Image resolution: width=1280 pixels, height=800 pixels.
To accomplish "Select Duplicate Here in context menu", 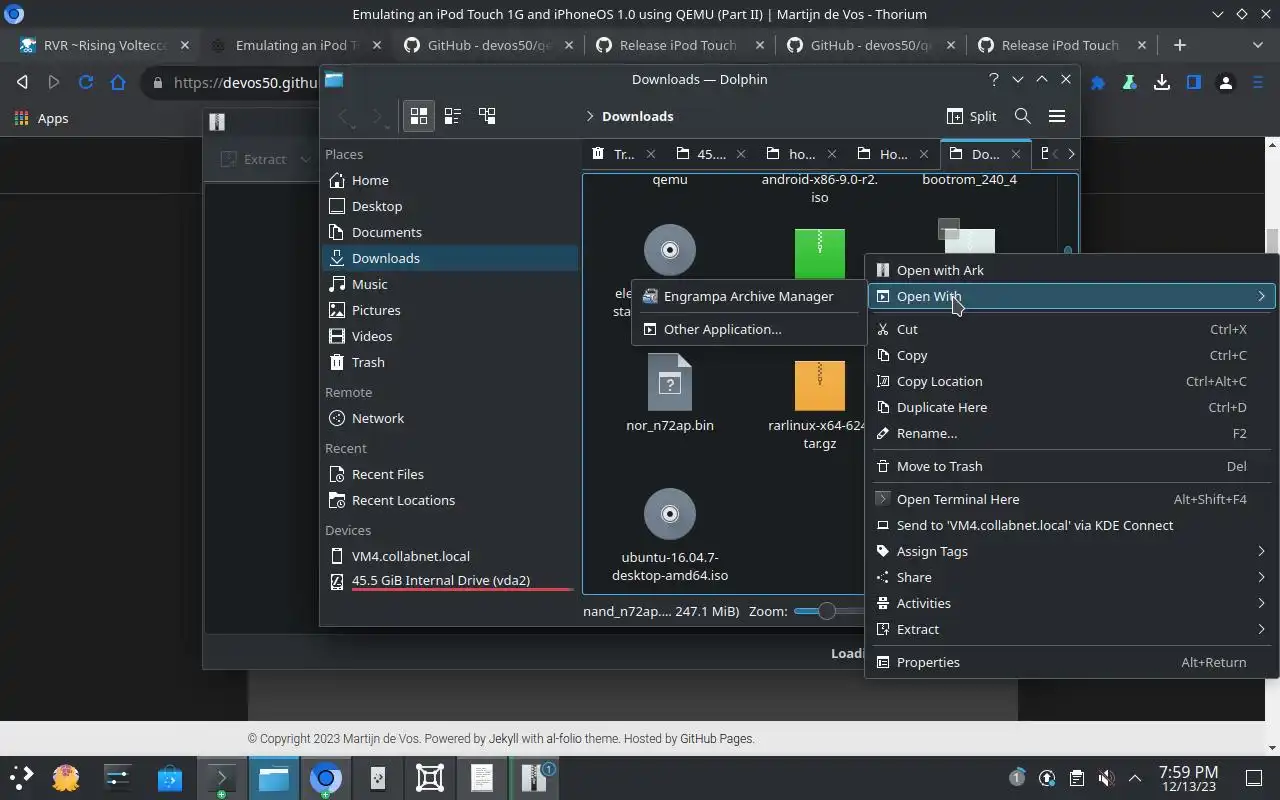I will (x=1071, y=407).
